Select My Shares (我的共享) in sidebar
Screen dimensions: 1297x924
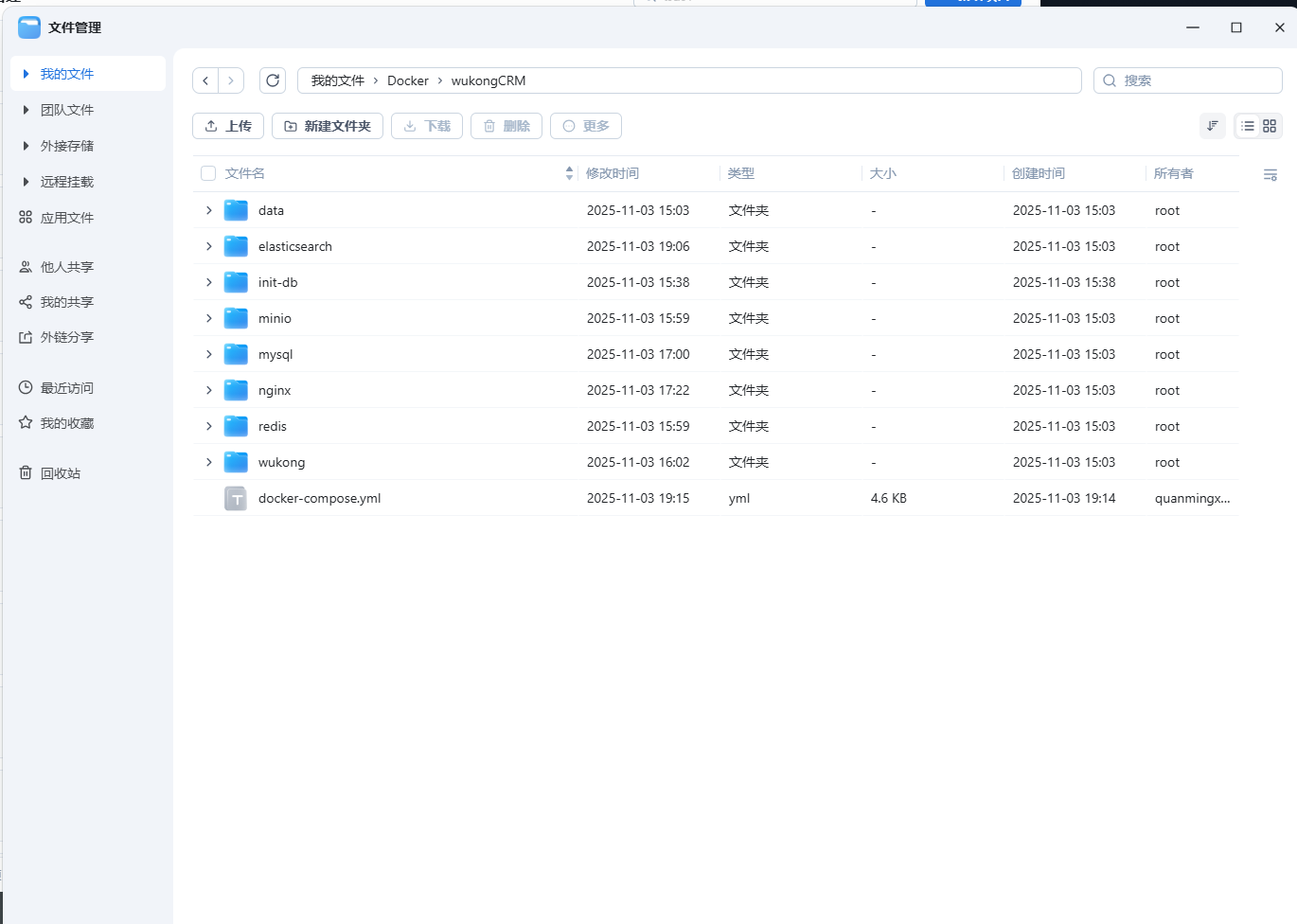coord(66,302)
